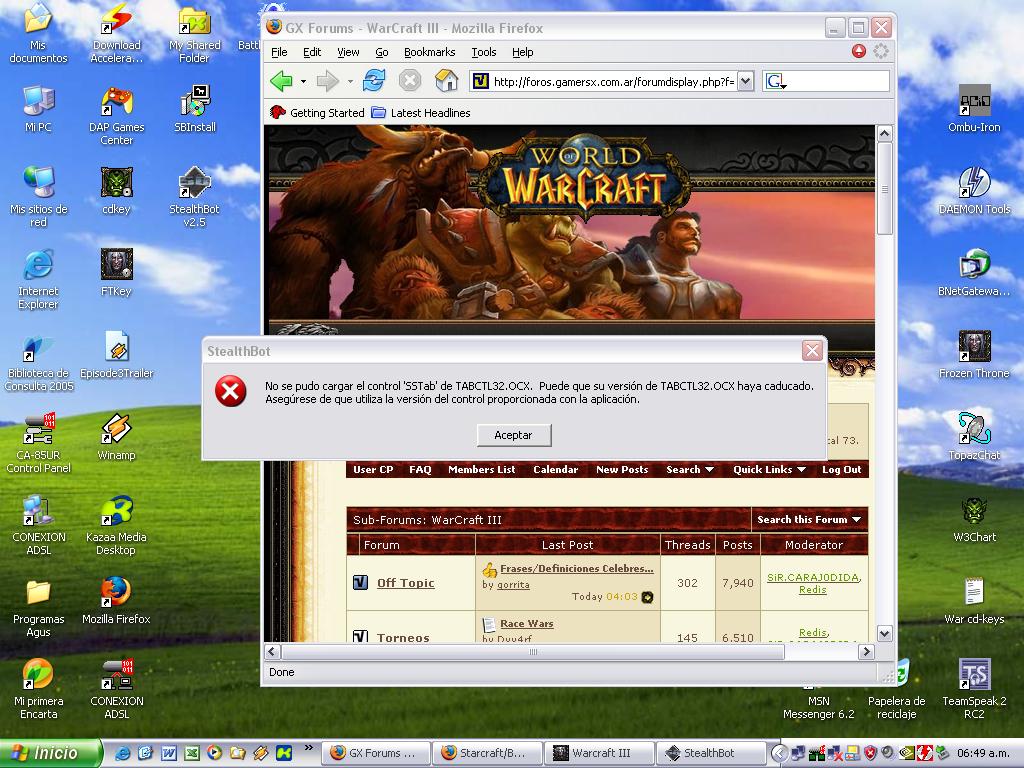The image size is (1024, 768).
Task: Select the Mi PC desktop icon
Action: pos(38,108)
